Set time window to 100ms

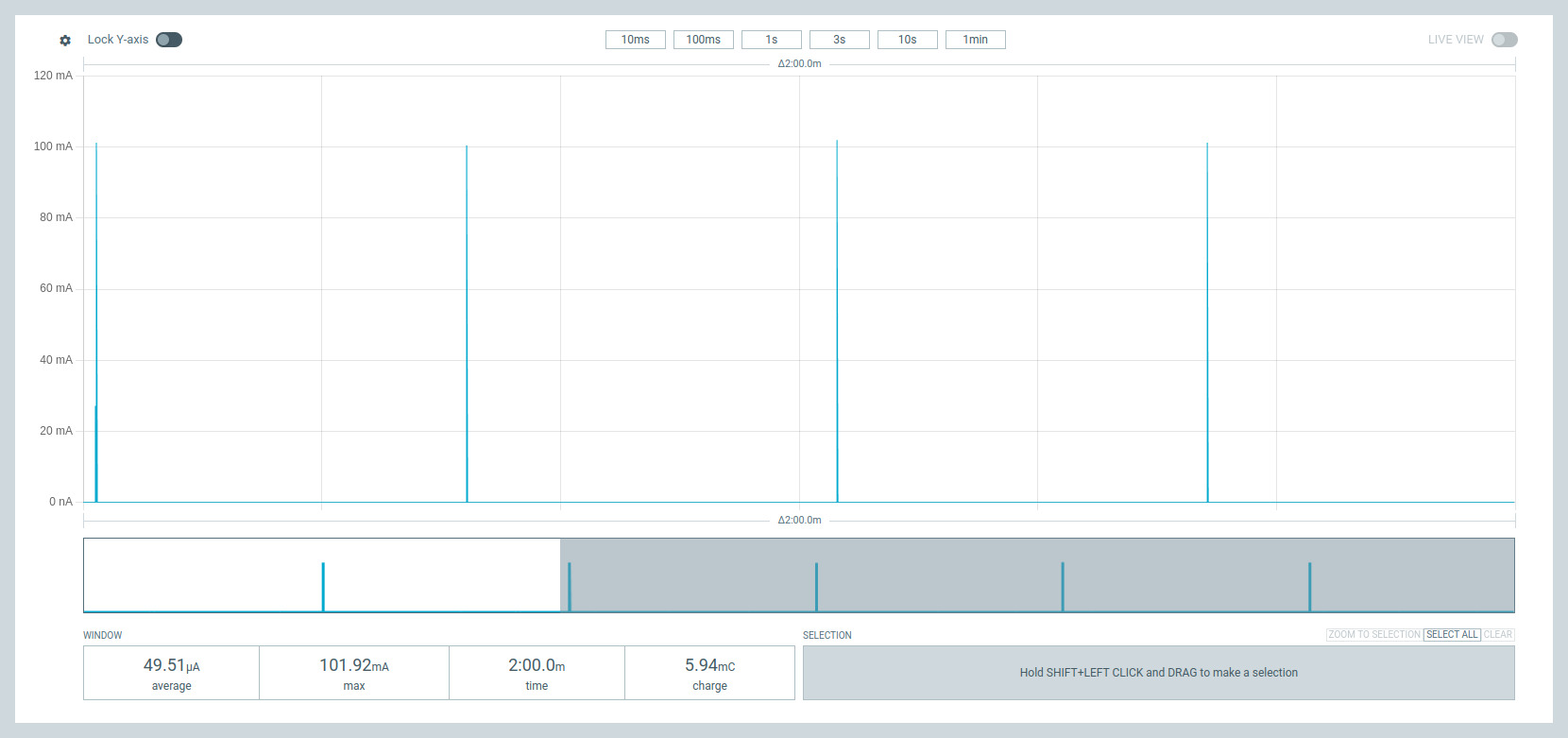click(703, 40)
